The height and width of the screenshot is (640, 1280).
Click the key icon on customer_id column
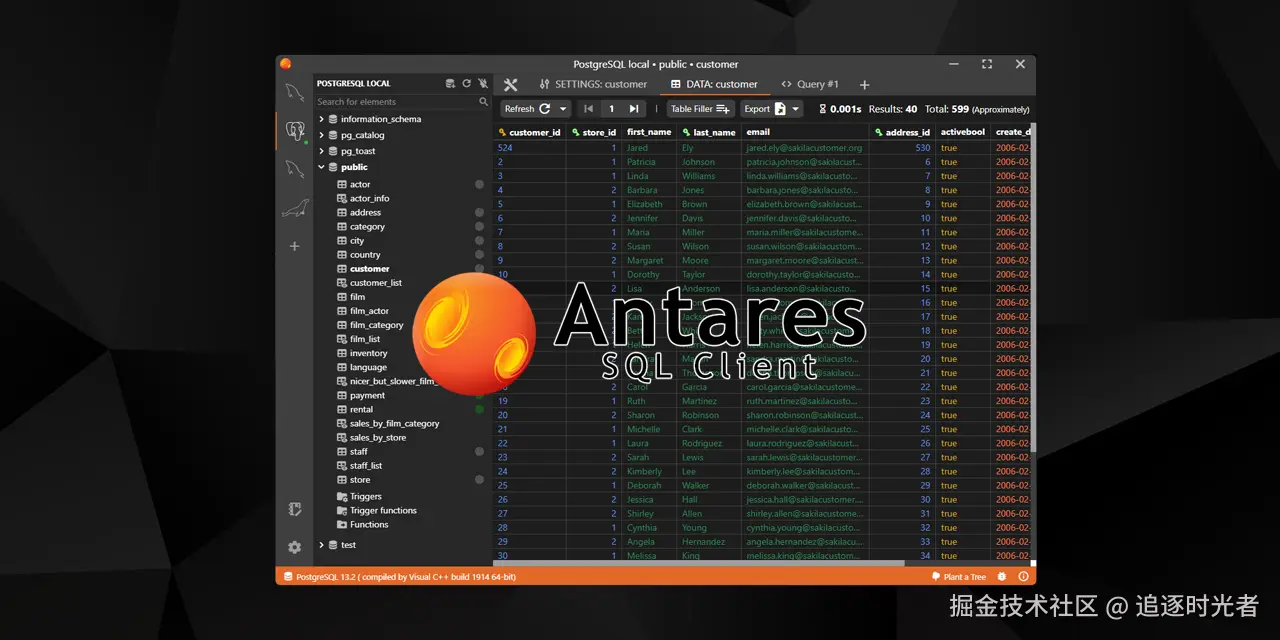[x=502, y=132]
